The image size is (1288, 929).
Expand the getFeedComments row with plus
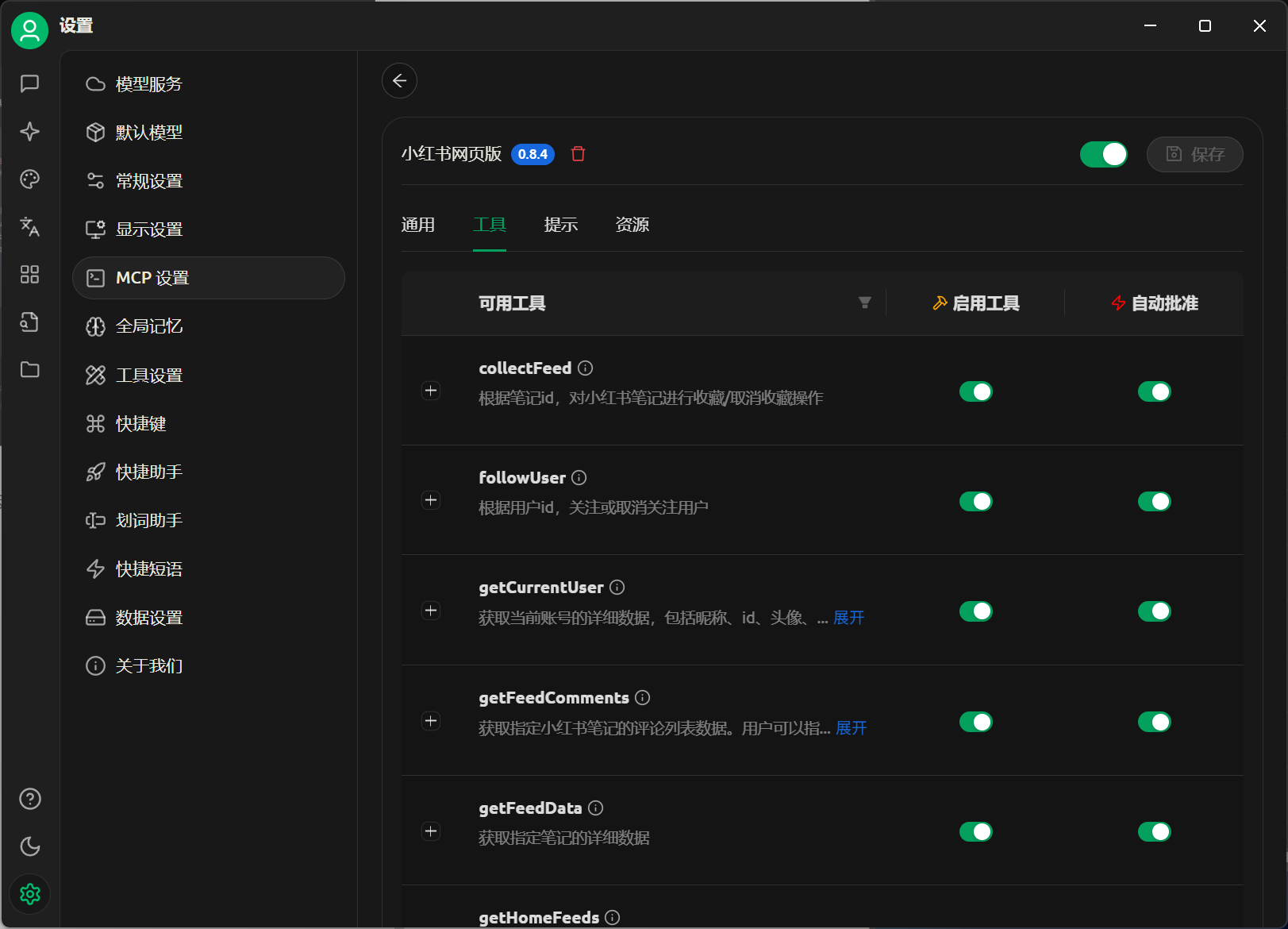431,721
